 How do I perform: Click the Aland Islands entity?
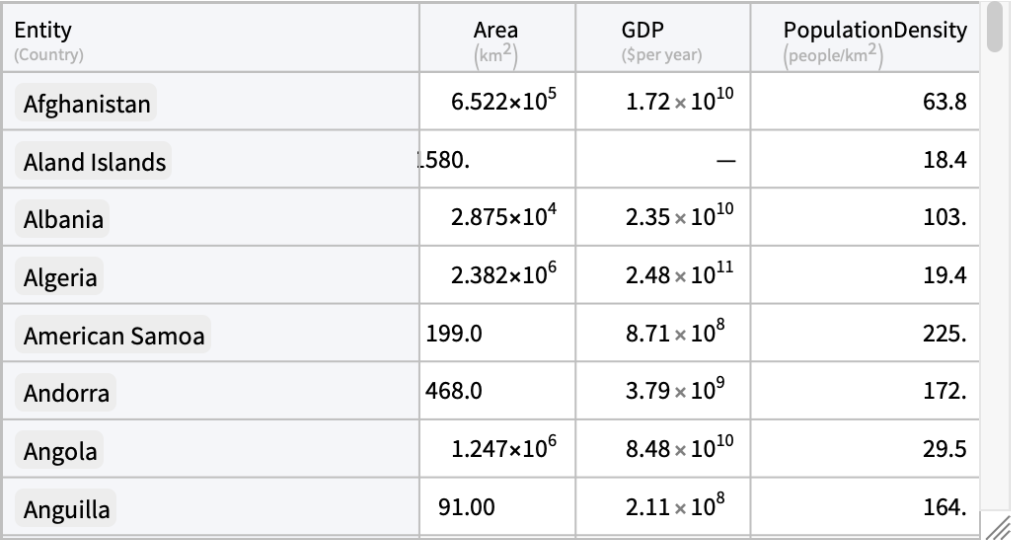point(94,162)
